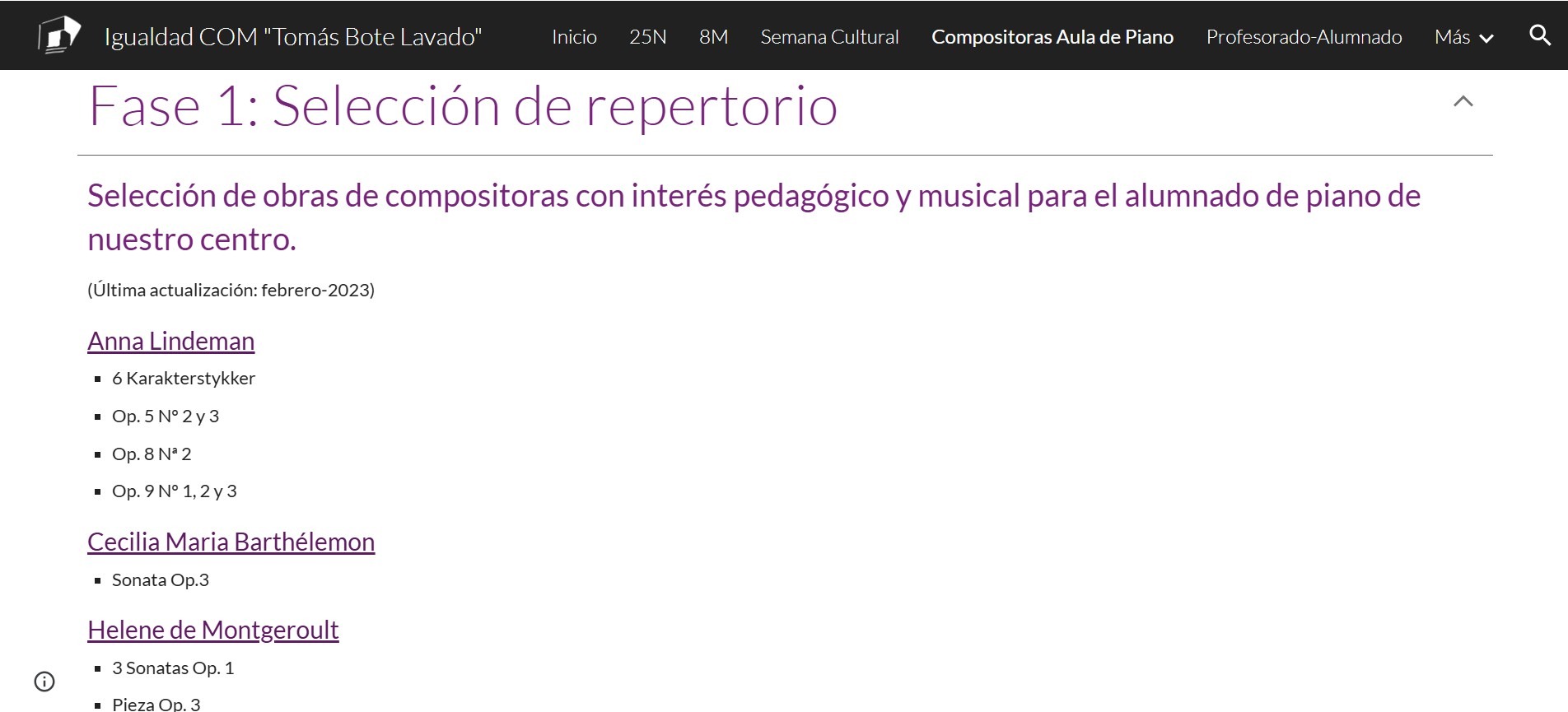
Task: Collapse the Fase 1 section chevron
Action: coord(1463,102)
